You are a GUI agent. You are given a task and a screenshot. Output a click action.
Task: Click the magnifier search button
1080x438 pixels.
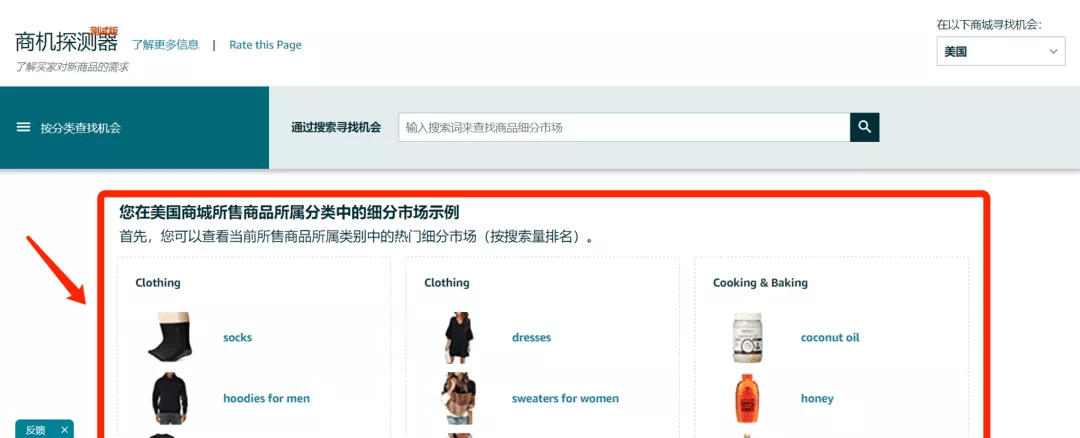[x=864, y=127]
